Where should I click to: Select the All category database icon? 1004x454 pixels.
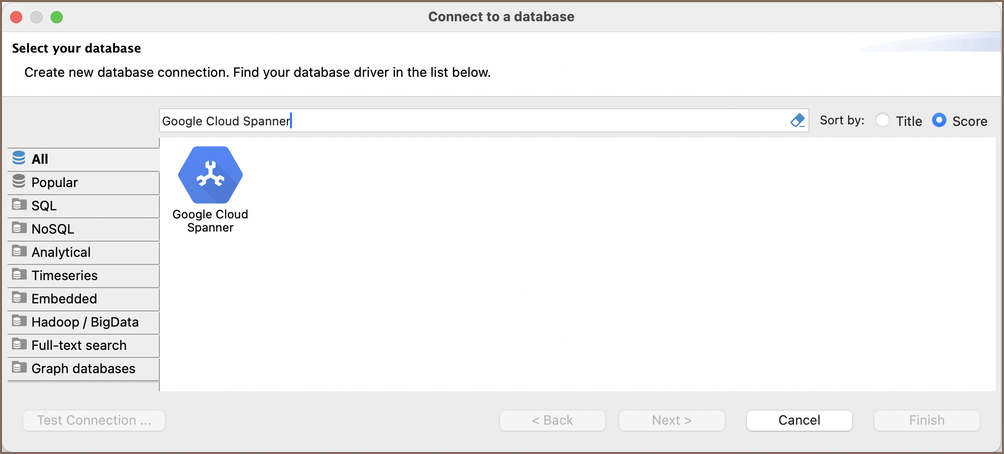(x=19, y=159)
